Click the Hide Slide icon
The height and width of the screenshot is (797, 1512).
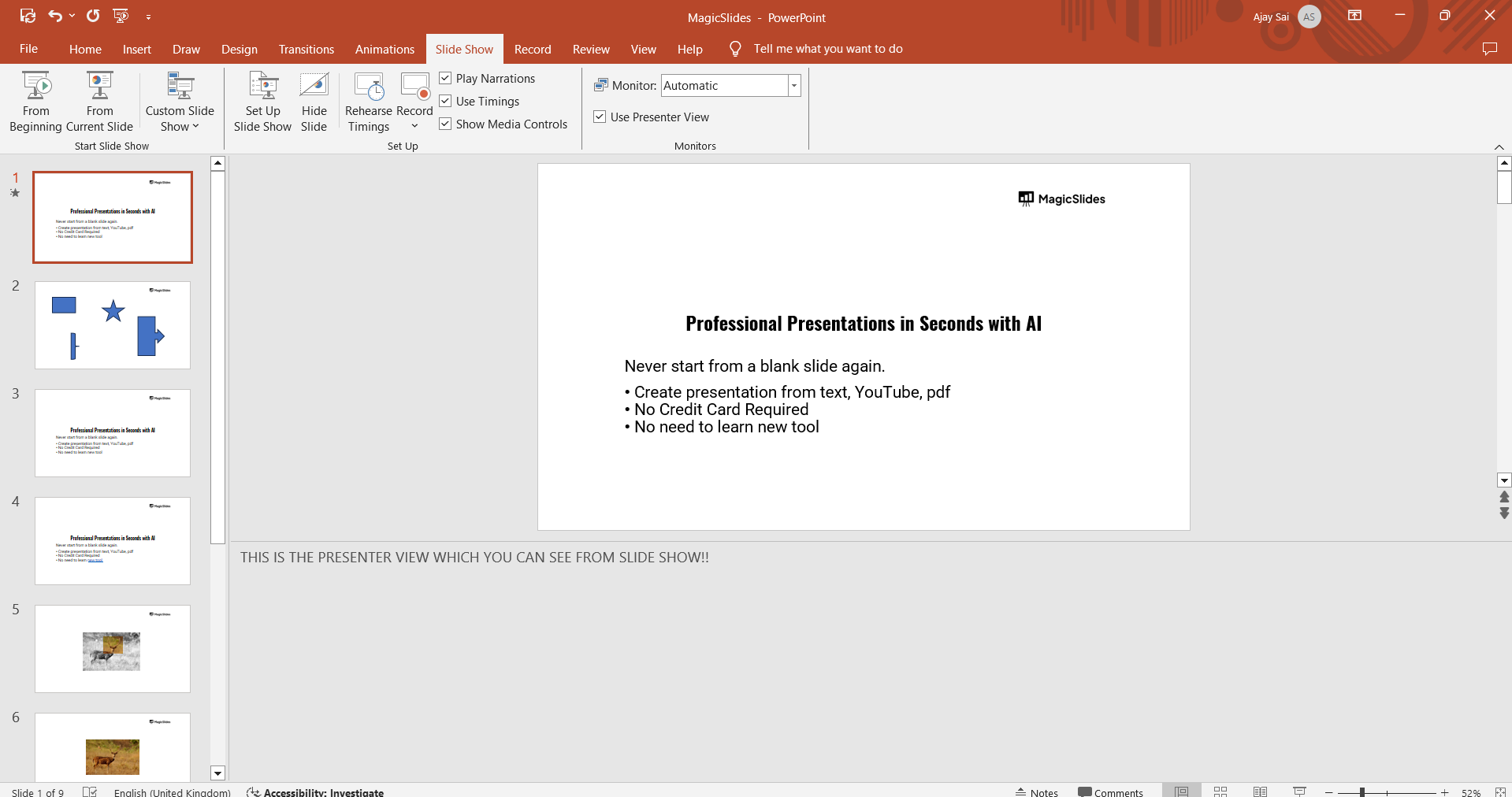point(314,102)
